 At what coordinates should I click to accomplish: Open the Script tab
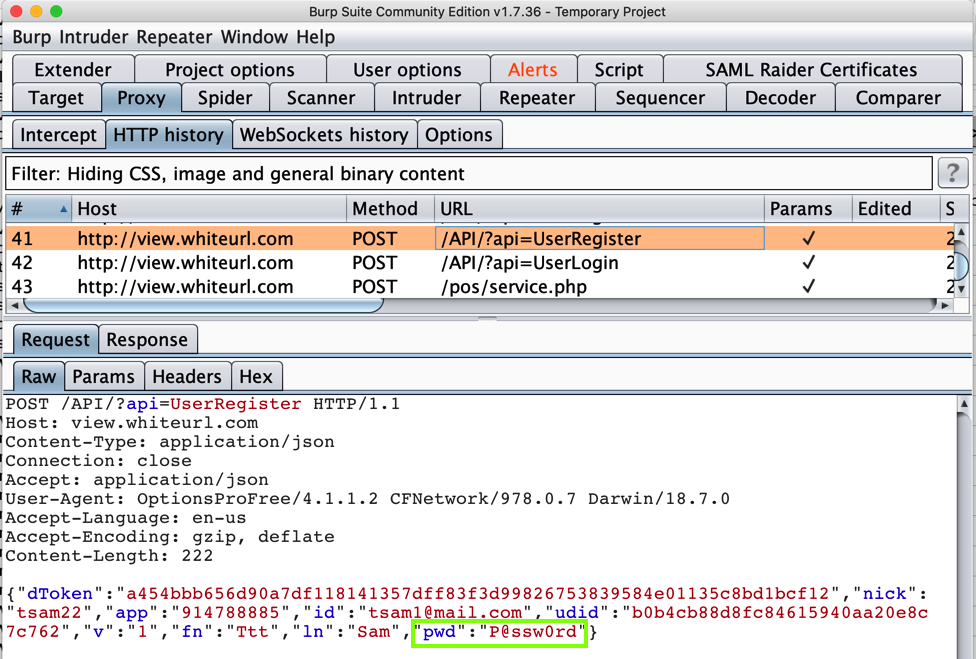[x=619, y=70]
